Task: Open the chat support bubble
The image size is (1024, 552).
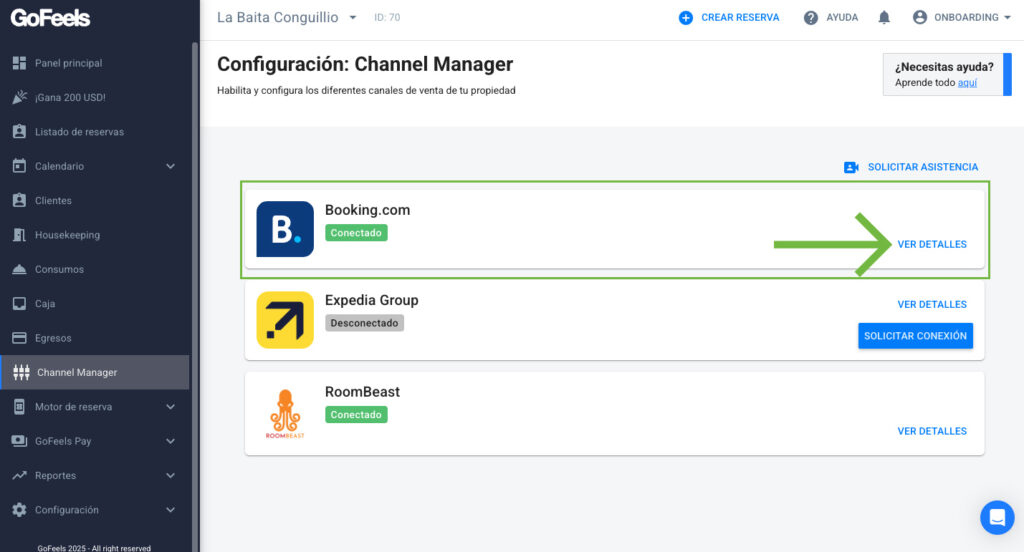Action: [997, 517]
